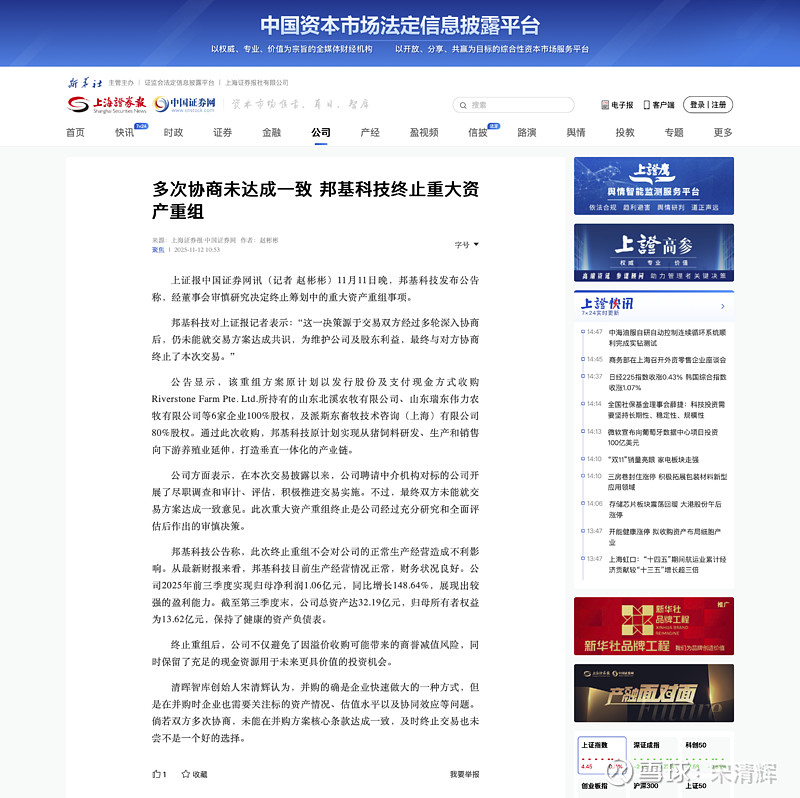
Task: Like the article with thumbs-up icon
Action: tap(159, 774)
